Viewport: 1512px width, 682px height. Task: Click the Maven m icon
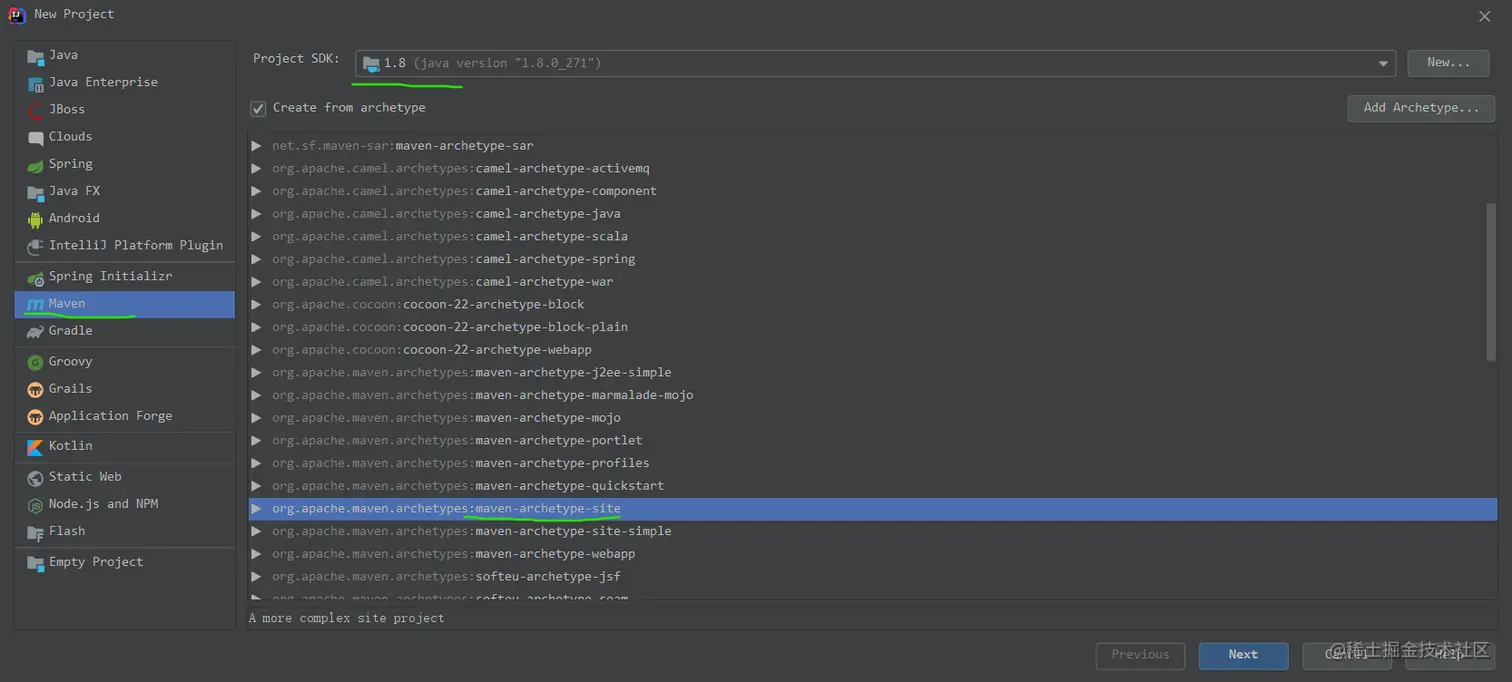tap(35, 304)
